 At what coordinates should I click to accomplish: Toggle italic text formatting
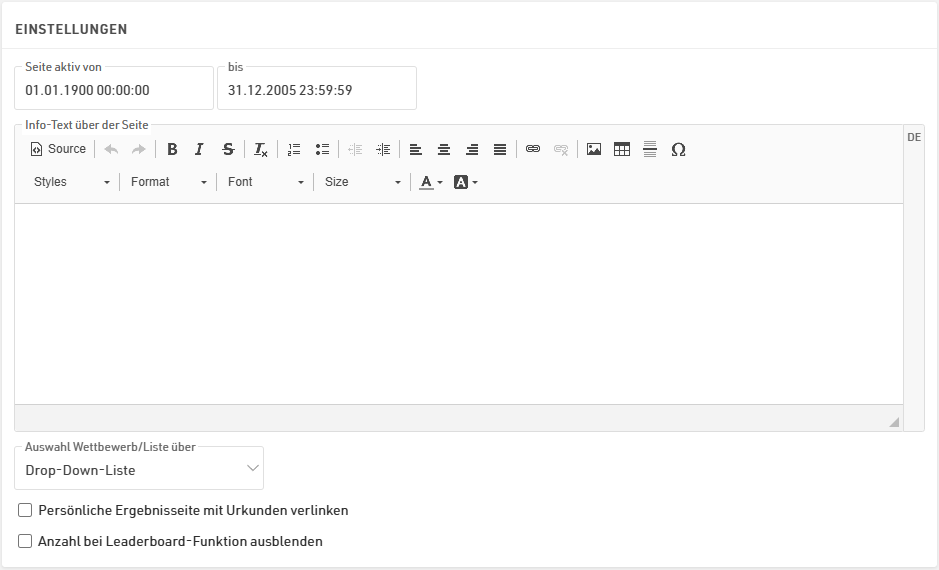(x=199, y=149)
